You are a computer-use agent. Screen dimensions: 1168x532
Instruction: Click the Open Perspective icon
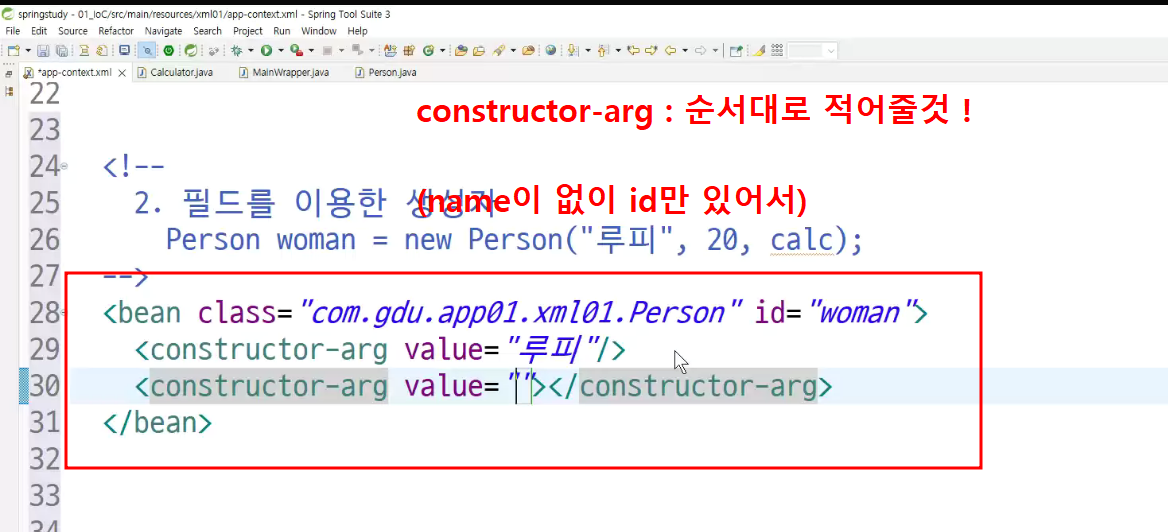[x=736, y=51]
